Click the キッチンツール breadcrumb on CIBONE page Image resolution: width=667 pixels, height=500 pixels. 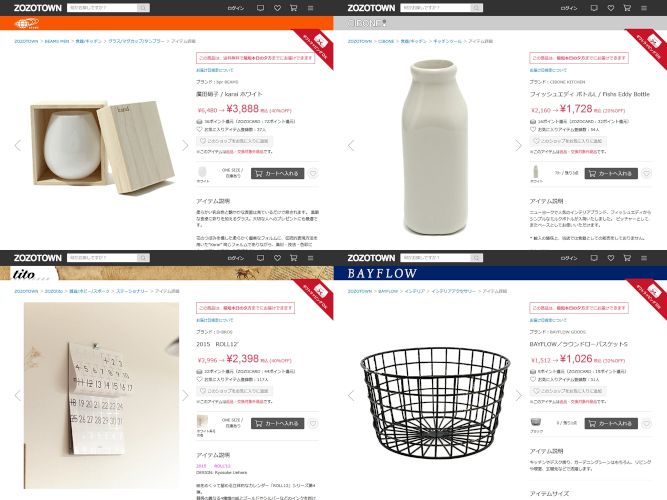pyautogui.click(x=445, y=41)
